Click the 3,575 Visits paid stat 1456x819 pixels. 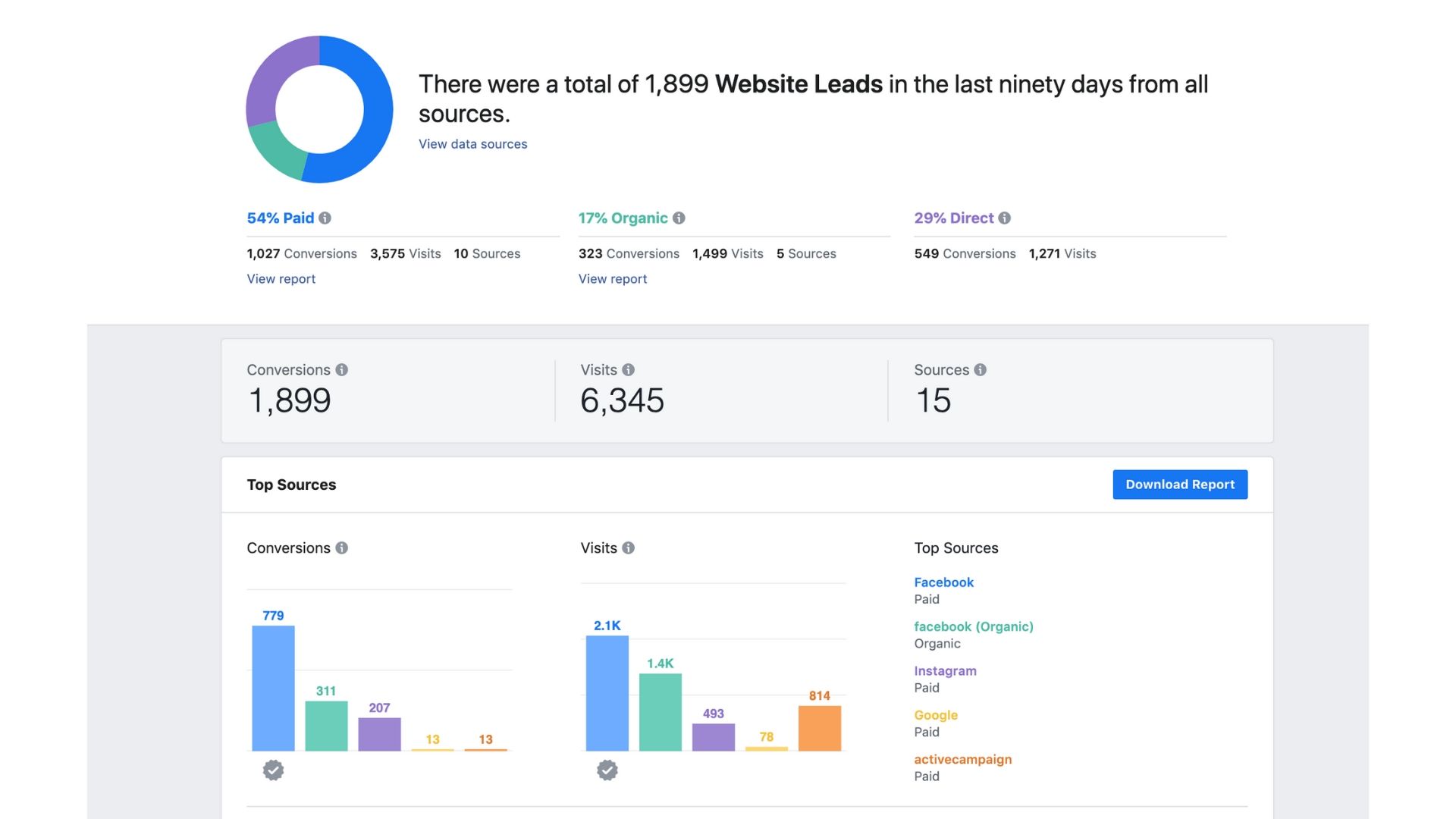(x=406, y=253)
